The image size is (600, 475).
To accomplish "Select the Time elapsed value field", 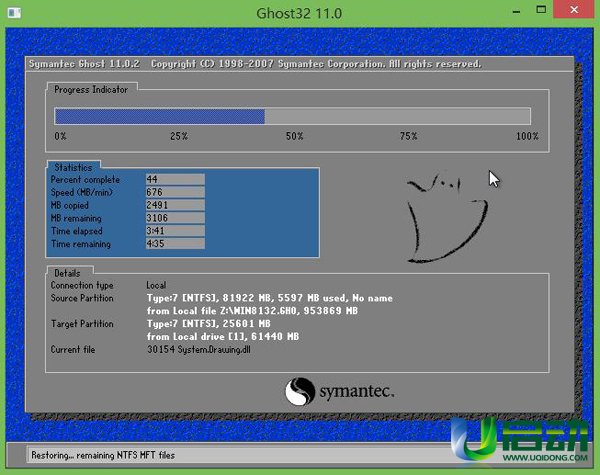I will (174, 231).
